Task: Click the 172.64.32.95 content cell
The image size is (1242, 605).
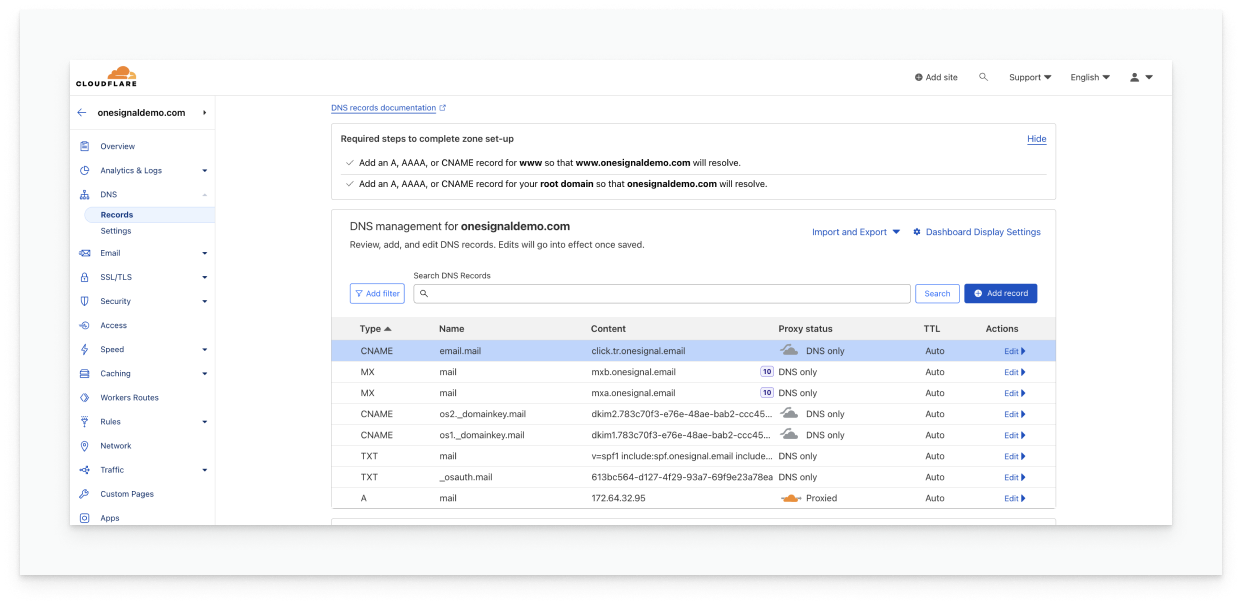Action: 618,498
